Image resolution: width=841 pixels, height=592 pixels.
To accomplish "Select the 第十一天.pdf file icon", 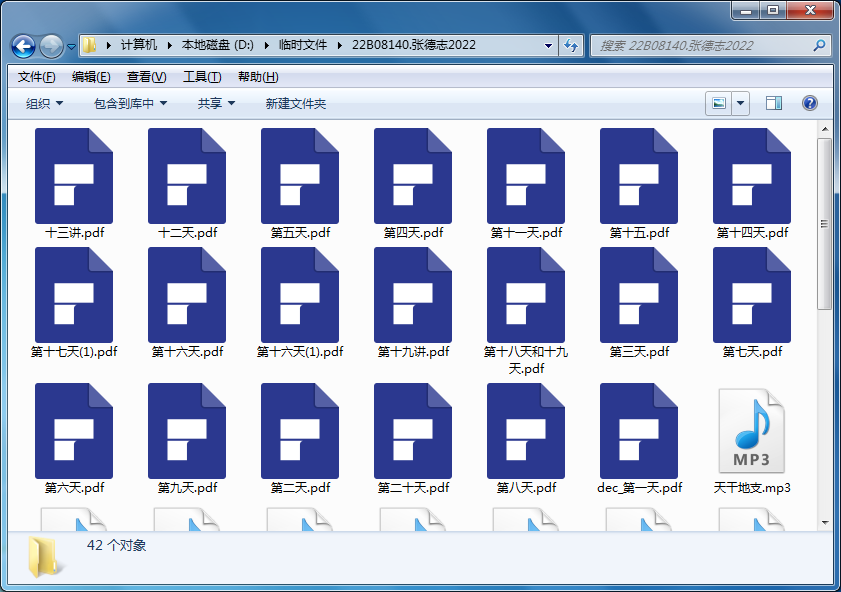I will [x=526, y=175].
